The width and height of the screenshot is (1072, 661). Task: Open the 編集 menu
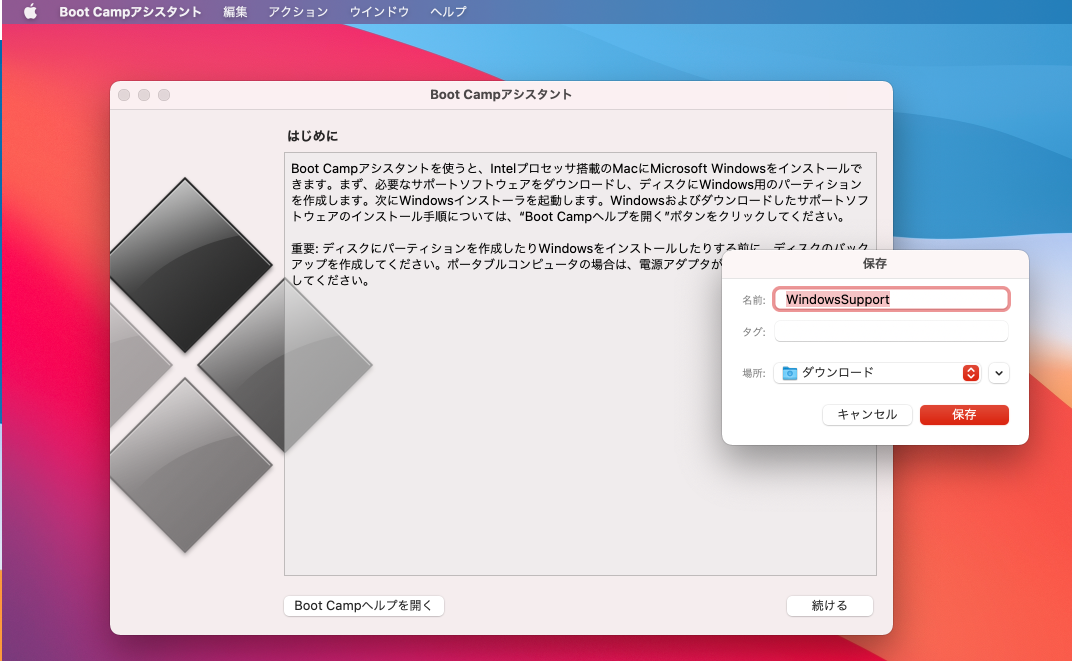234,12
